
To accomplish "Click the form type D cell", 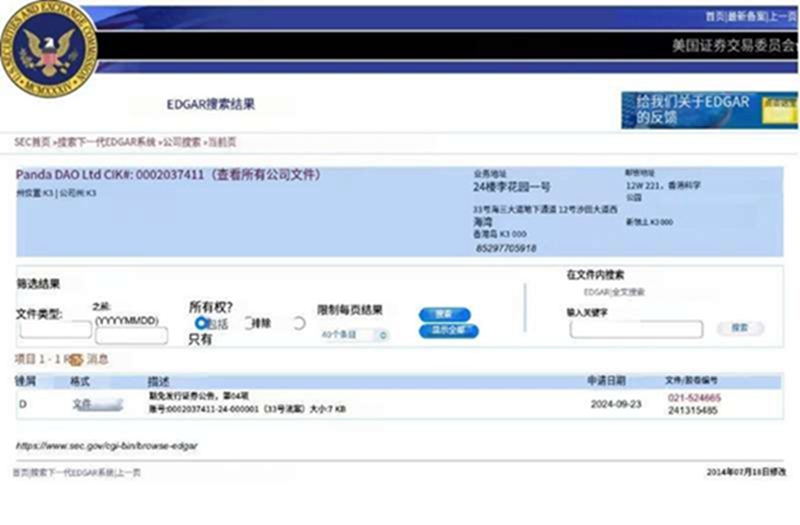I will (23, 404).
